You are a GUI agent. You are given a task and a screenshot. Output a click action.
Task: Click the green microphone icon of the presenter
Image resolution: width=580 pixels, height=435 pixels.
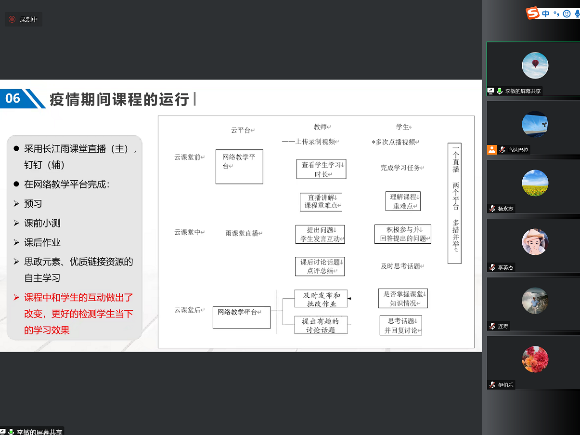point(499,91)
